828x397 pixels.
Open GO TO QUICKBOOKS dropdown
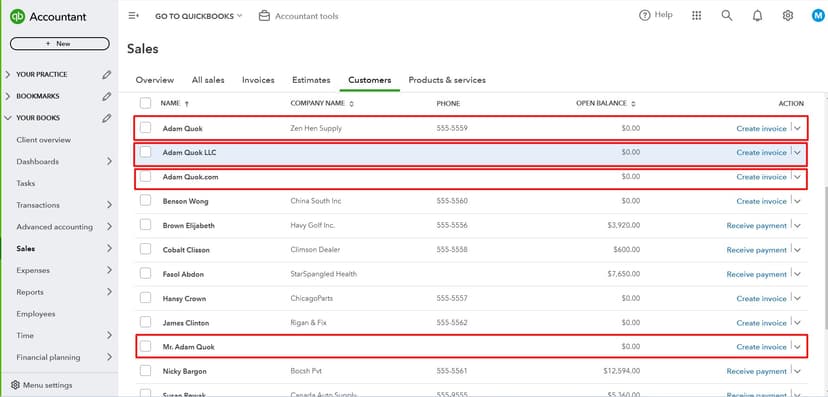click(x=199, y=16)
